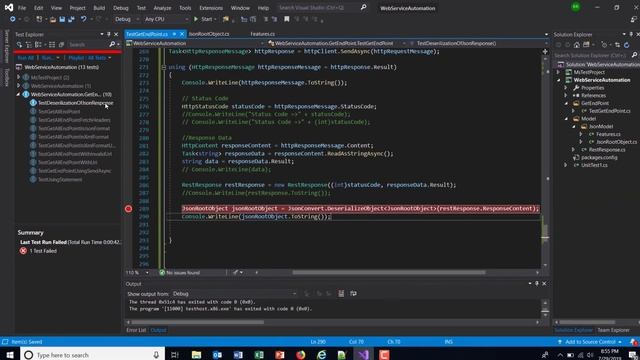Click the red failed-test icon in Summary
The image size is (640, 360).
pos(23,251)
